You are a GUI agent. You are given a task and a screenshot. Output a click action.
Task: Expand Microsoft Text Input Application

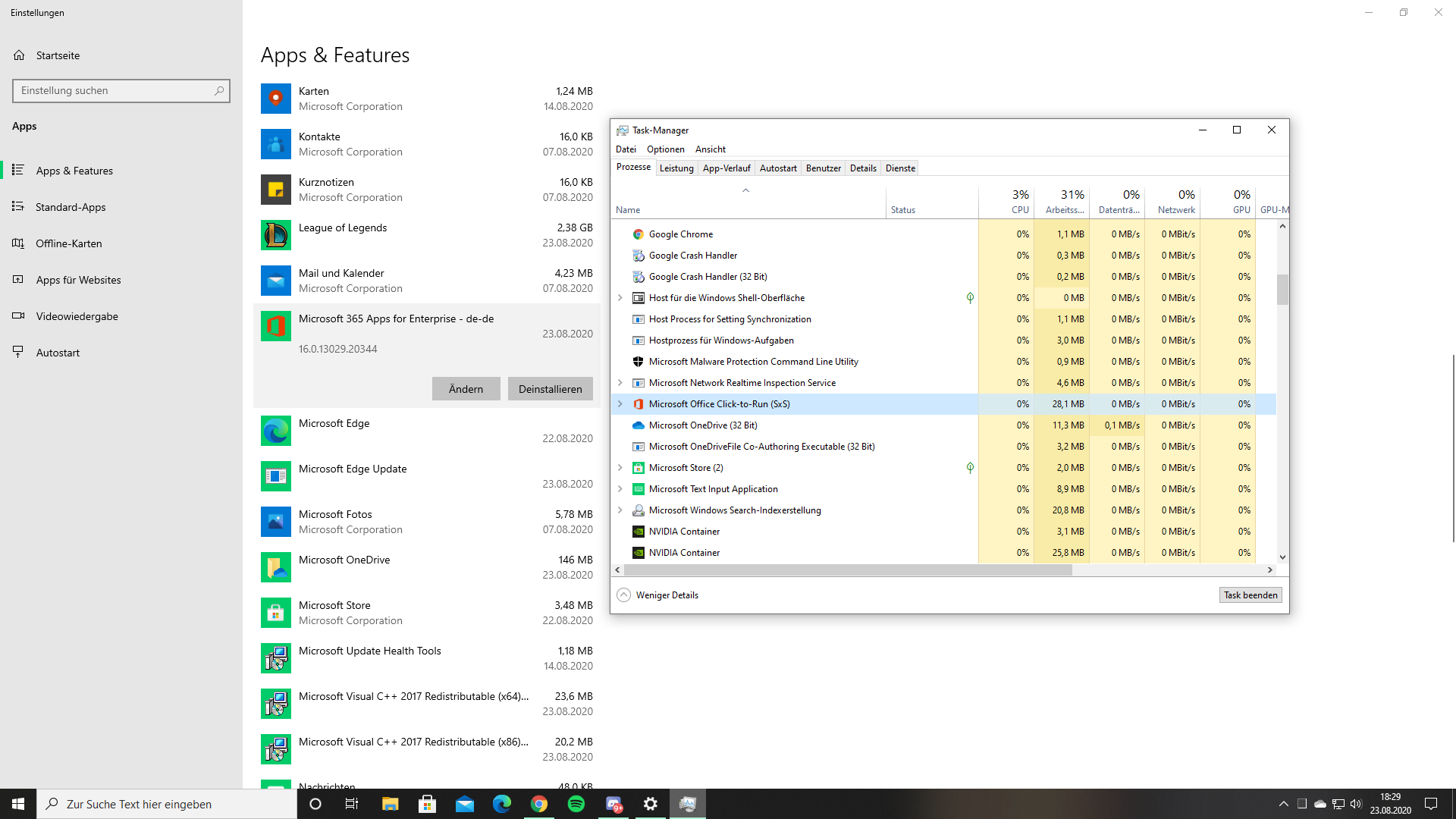pos(620,489)
